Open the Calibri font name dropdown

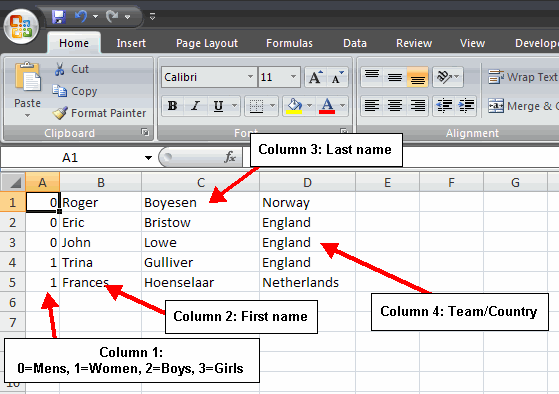pos(250,77)
